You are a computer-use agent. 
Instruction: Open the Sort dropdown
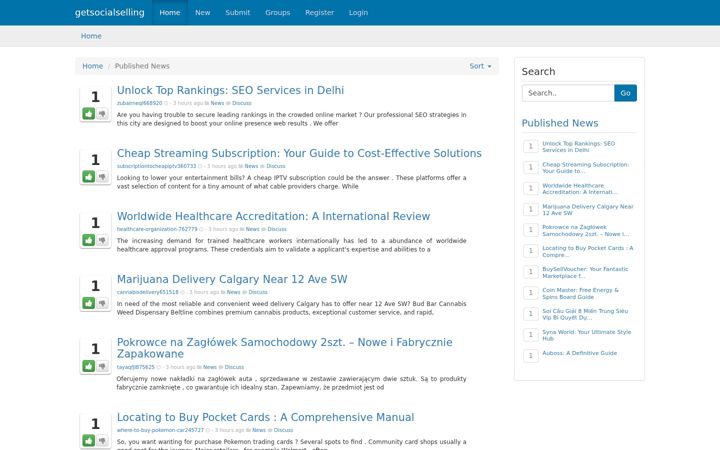[480, 66]
